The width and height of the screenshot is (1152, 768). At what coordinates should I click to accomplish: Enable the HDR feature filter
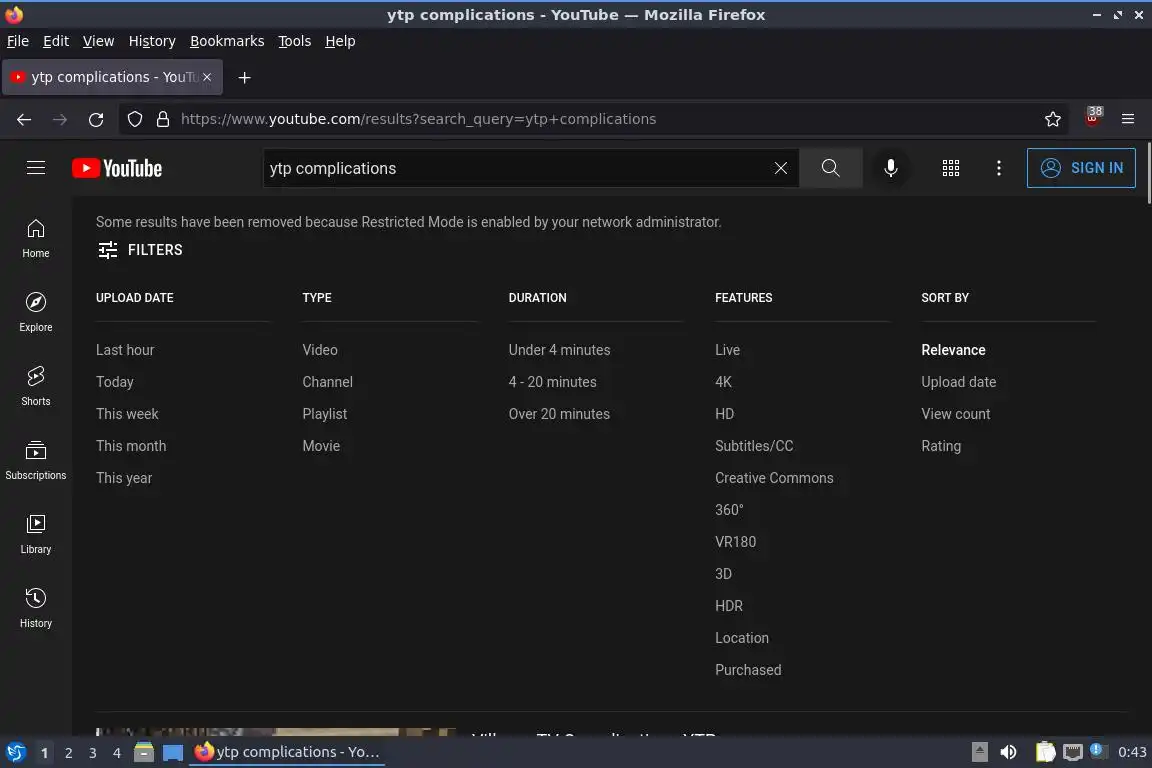click(x=729, y=606)
